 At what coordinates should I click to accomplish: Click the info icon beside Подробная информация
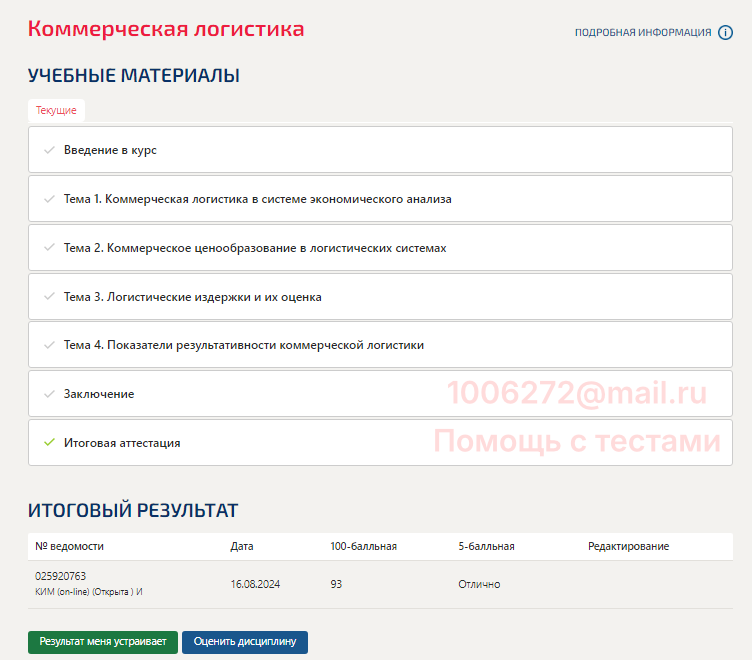[726, 33]
